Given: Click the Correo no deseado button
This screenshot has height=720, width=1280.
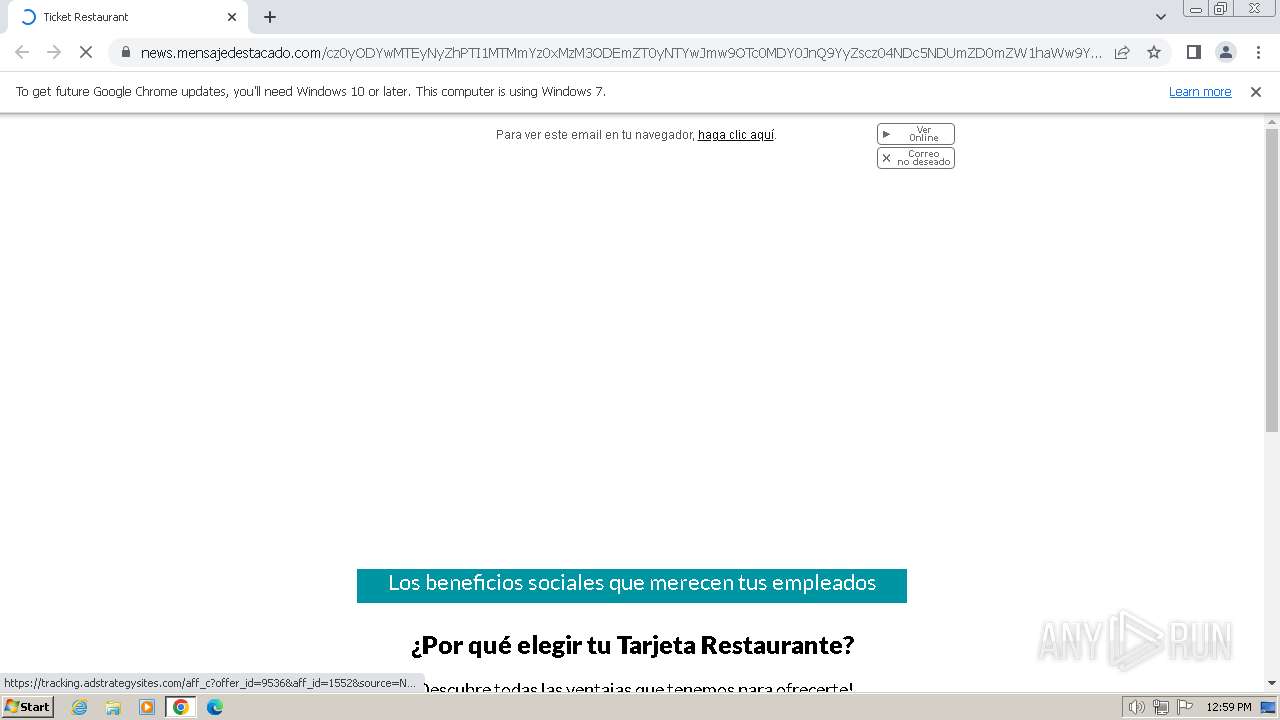Looking at the screenshot, I should 916,158.
